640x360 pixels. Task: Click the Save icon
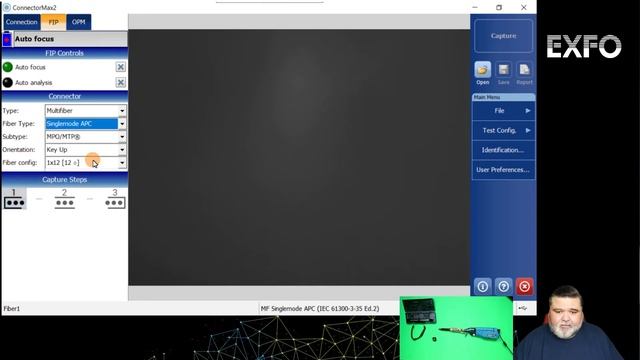pyautogui.click(x=503, y=70)
